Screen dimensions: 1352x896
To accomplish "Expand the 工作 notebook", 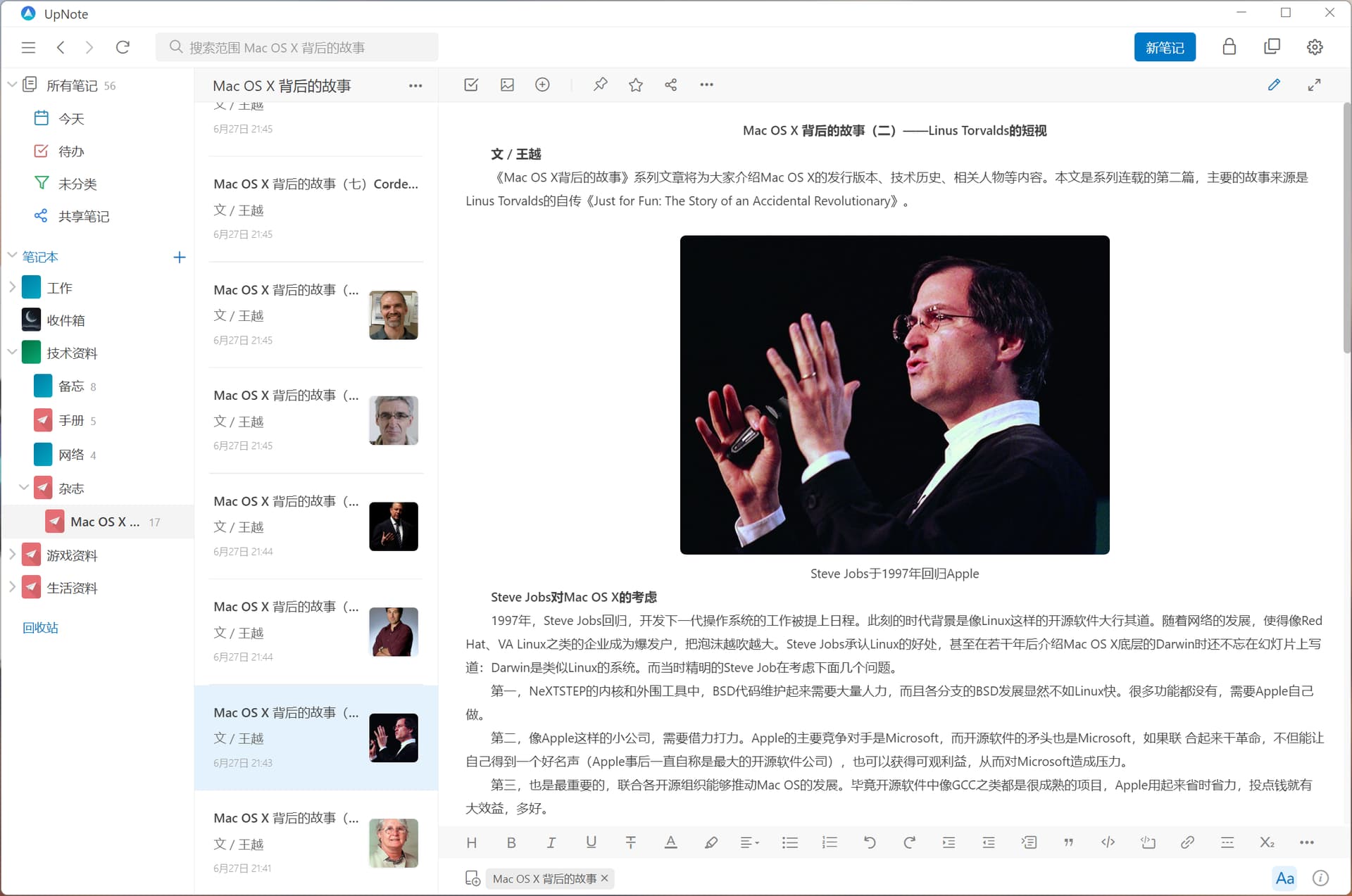I will click(12, 287).
